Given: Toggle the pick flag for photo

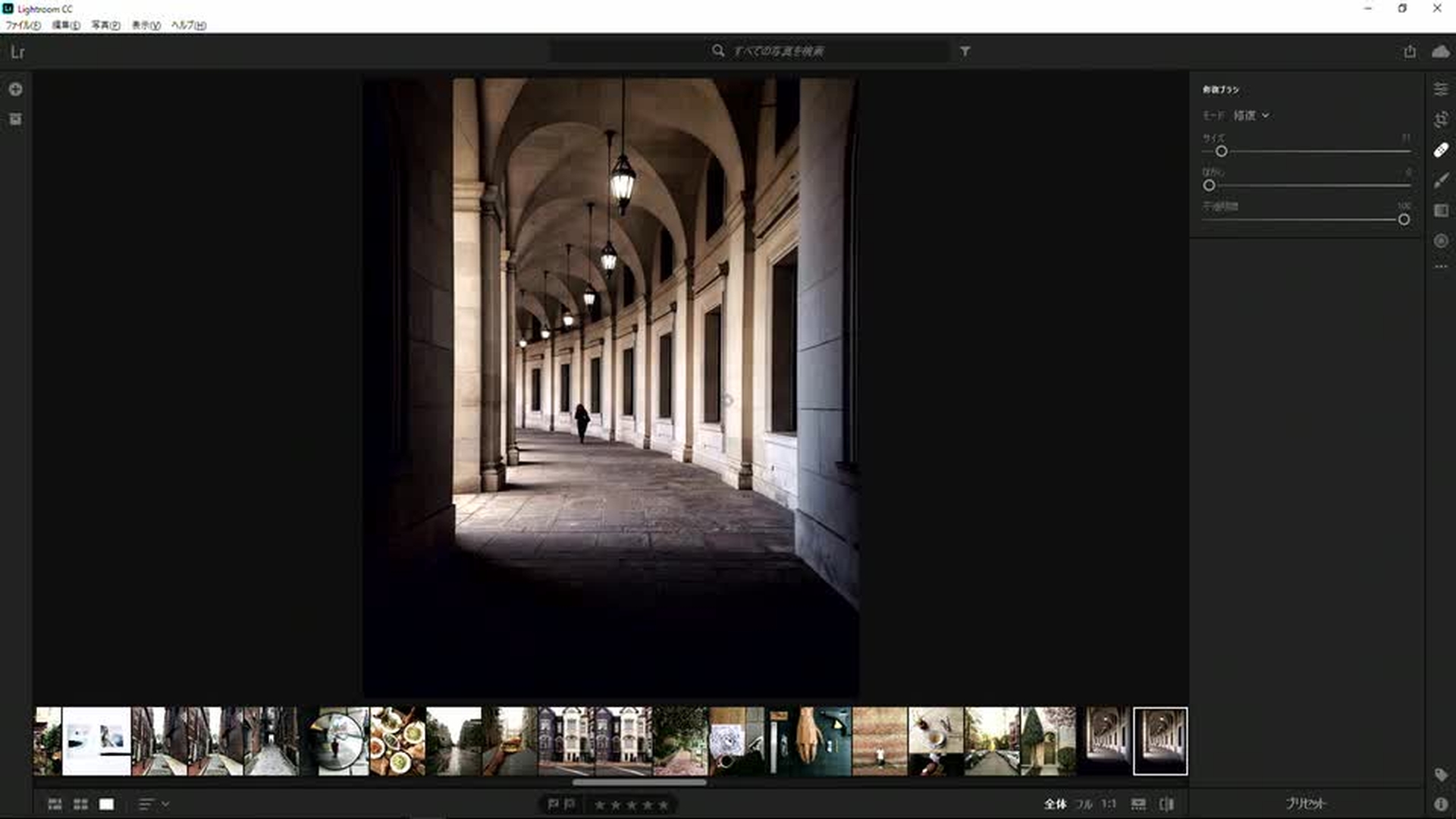Looking at the screenshot, I should coord(553,805).
